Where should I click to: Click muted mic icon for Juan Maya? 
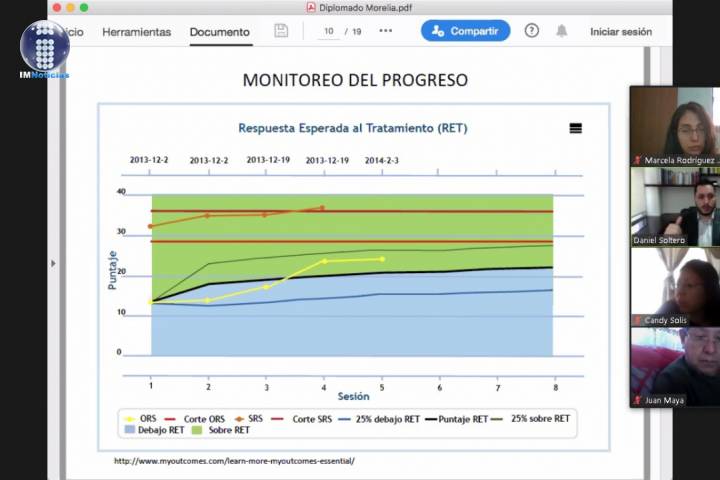[637, 400]
